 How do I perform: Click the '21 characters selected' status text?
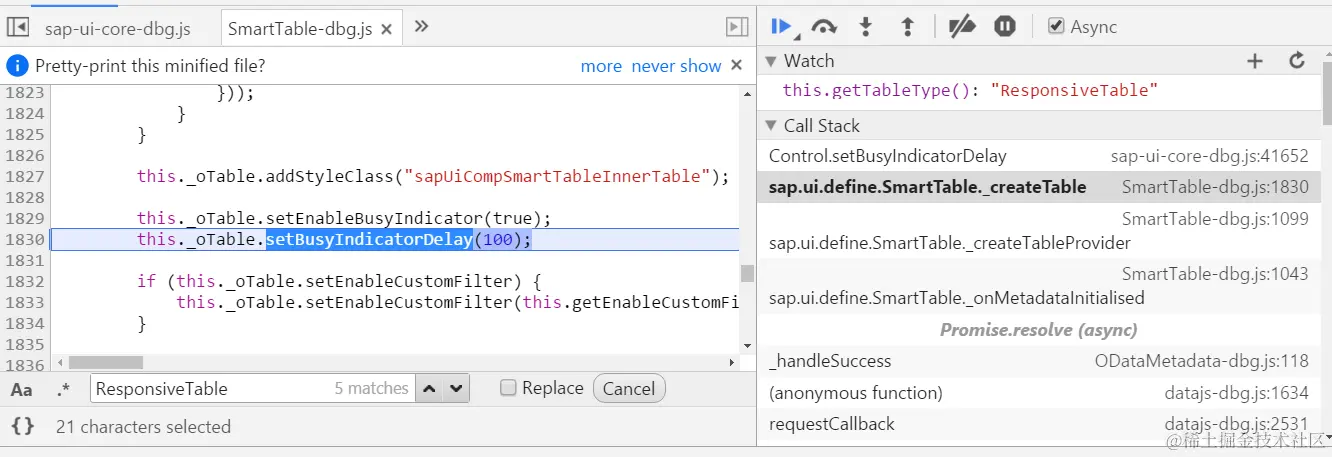pyautogui.click(x=143, y=427)
